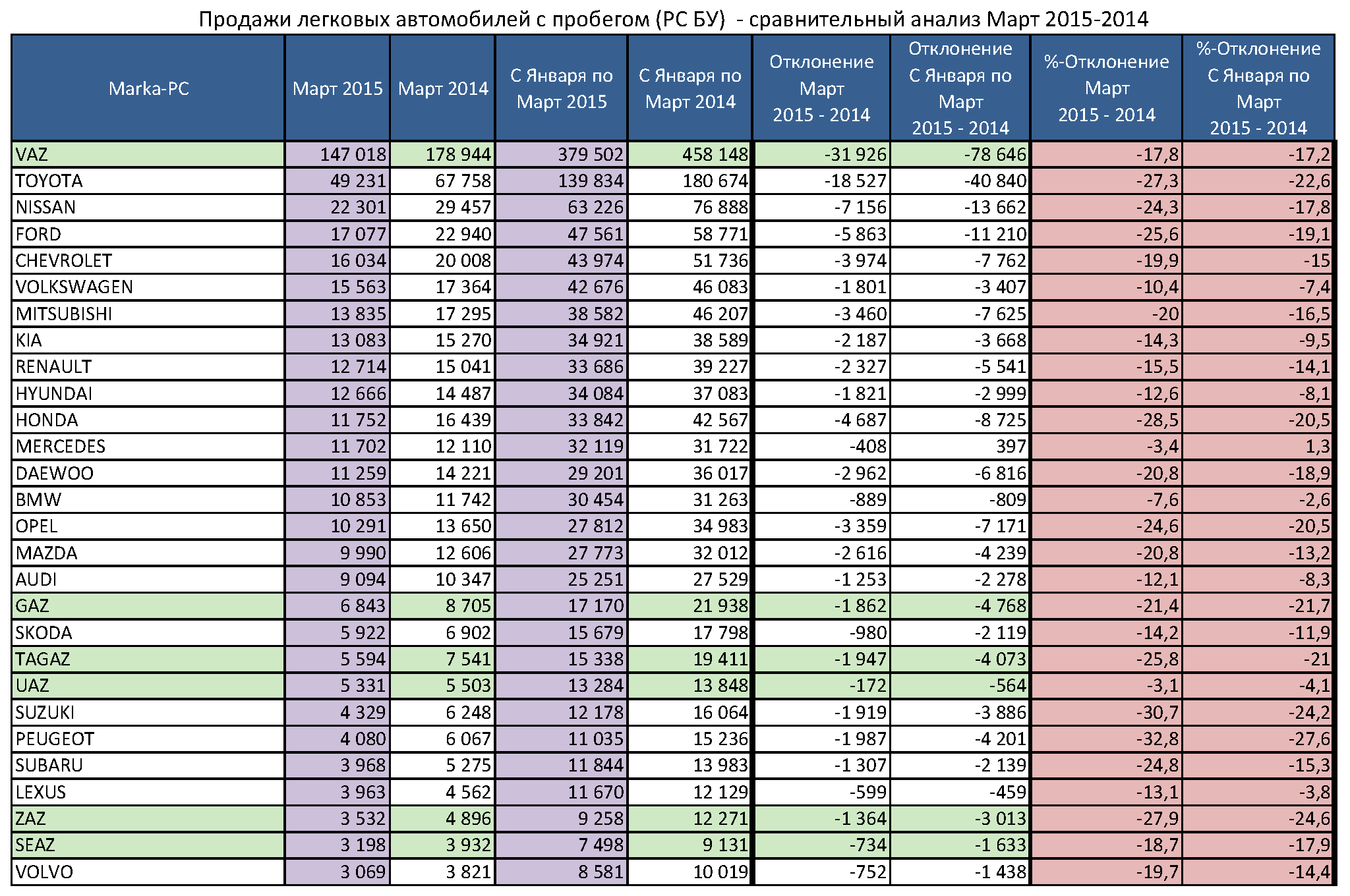Select VAZ cumulative value 379 502
Screen dimensions: 1350x896
pos(590,154)
